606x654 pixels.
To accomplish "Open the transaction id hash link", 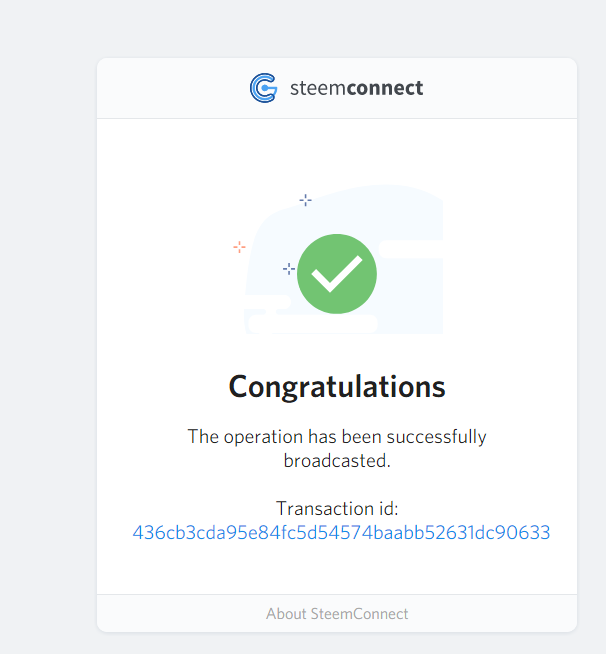I will (341, 532).
